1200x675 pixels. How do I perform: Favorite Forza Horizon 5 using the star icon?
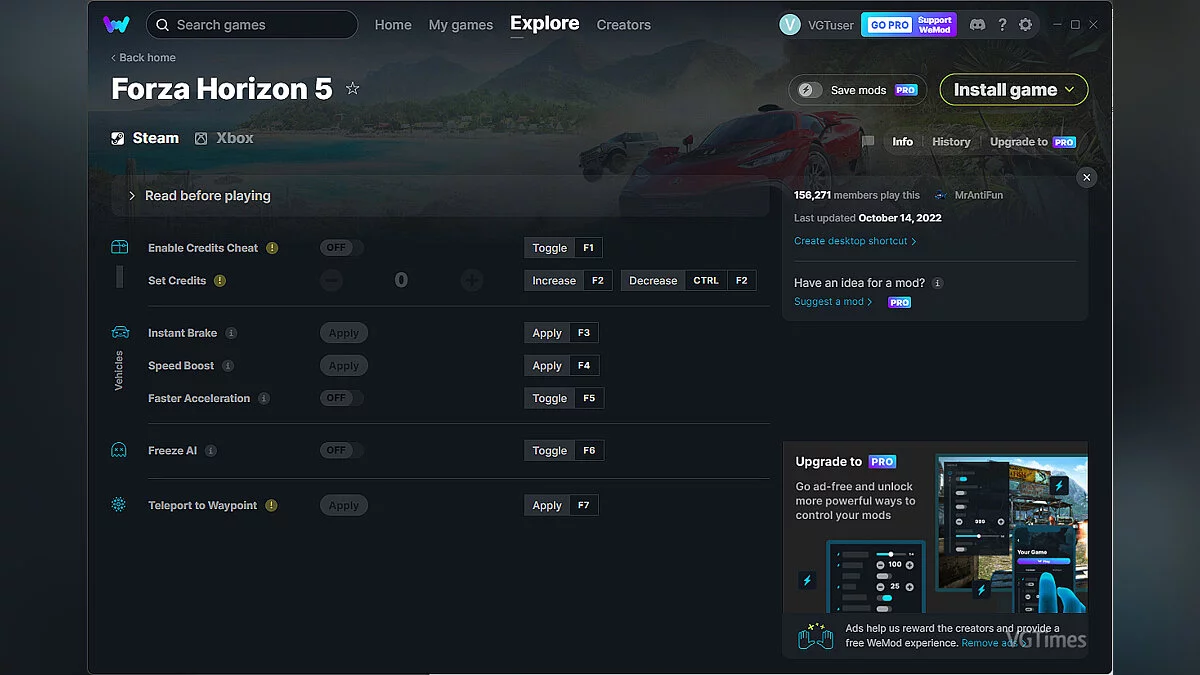352,88
